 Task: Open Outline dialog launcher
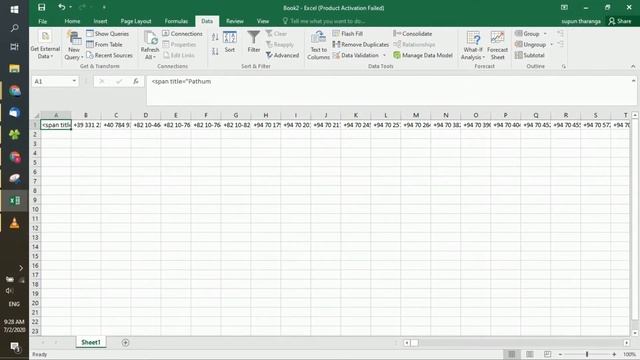point(564,66)
